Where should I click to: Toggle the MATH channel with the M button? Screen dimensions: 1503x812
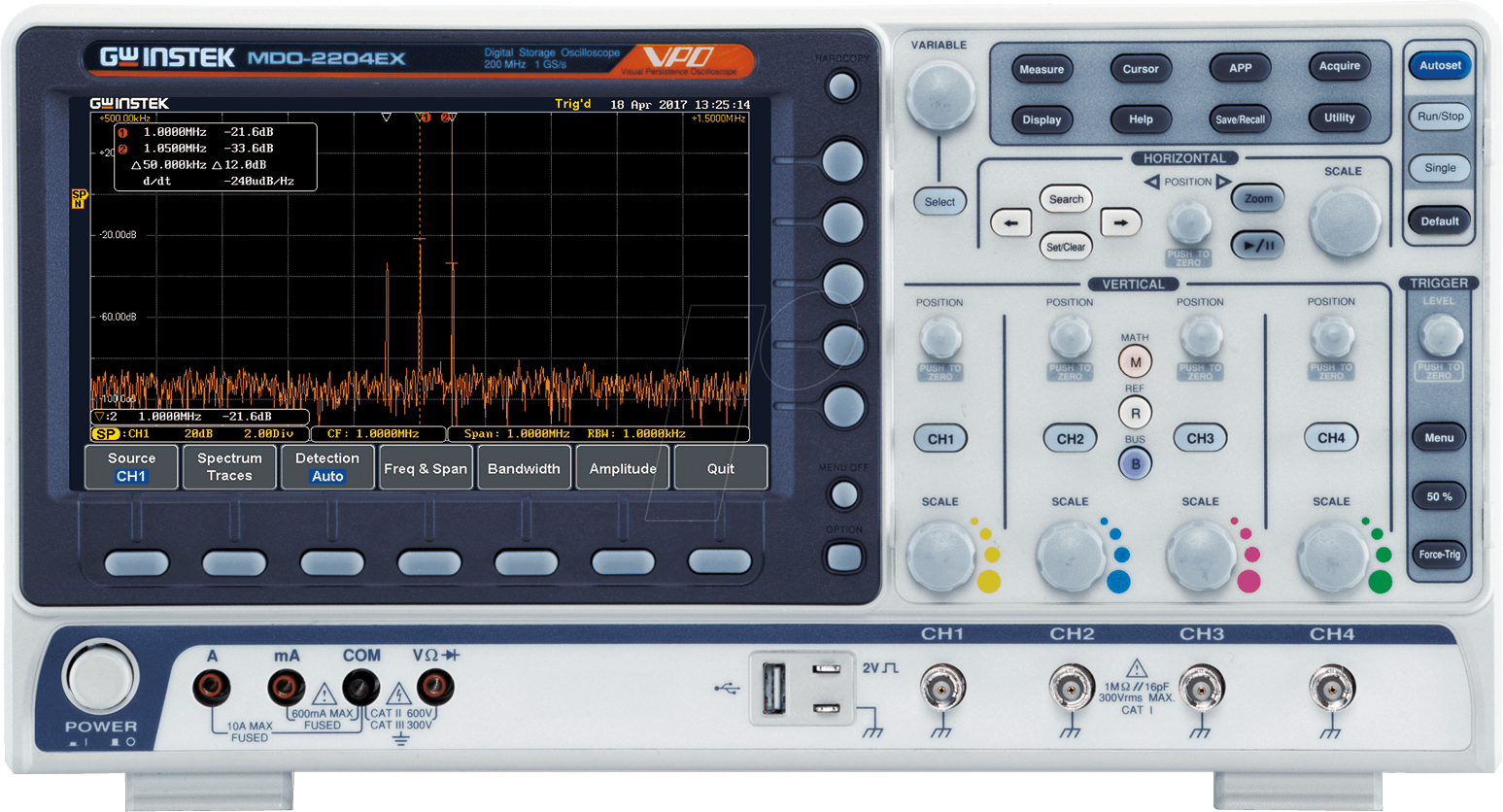(x=1135, y=360)
